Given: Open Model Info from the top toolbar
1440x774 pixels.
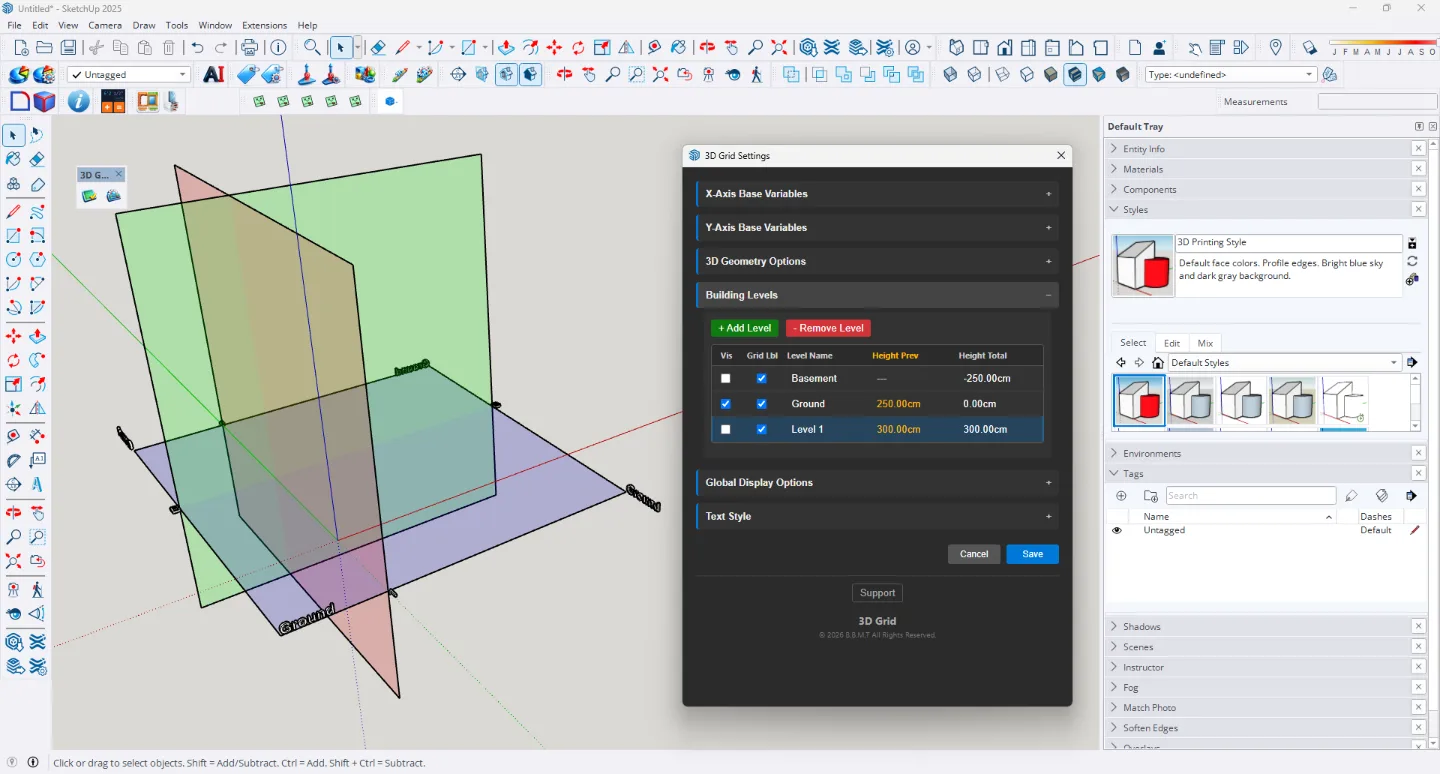Looking at the screenshot, I should [x=278, y=47].
